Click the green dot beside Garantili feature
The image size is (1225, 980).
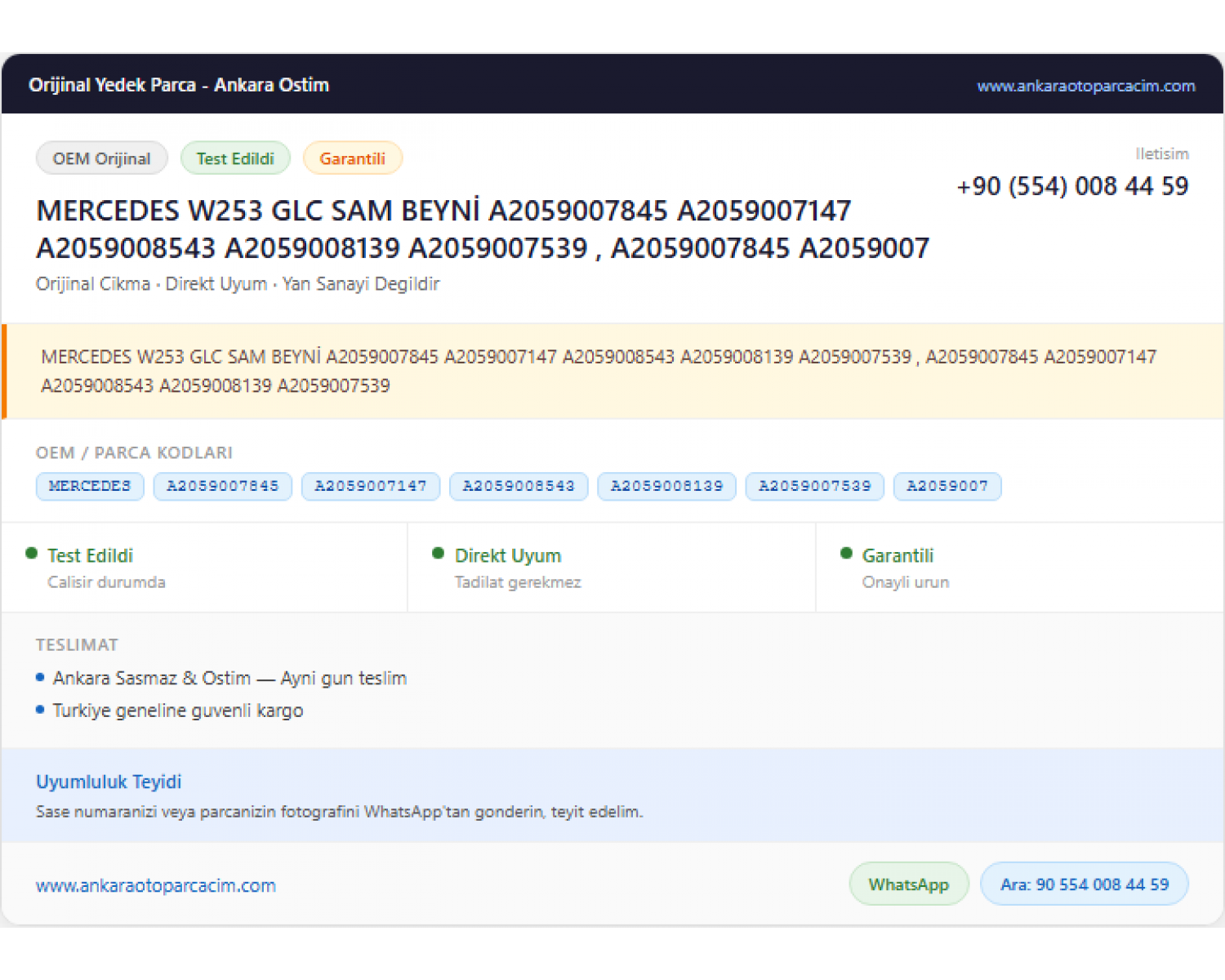(x=847, y=554)
